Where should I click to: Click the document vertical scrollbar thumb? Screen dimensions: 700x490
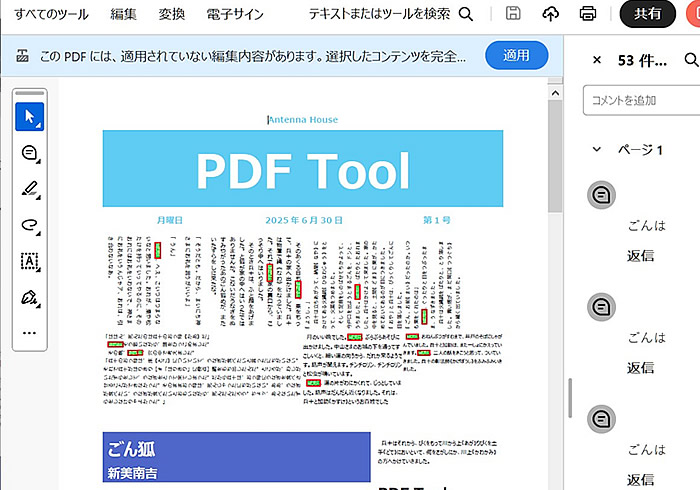[x=555, y=156]
